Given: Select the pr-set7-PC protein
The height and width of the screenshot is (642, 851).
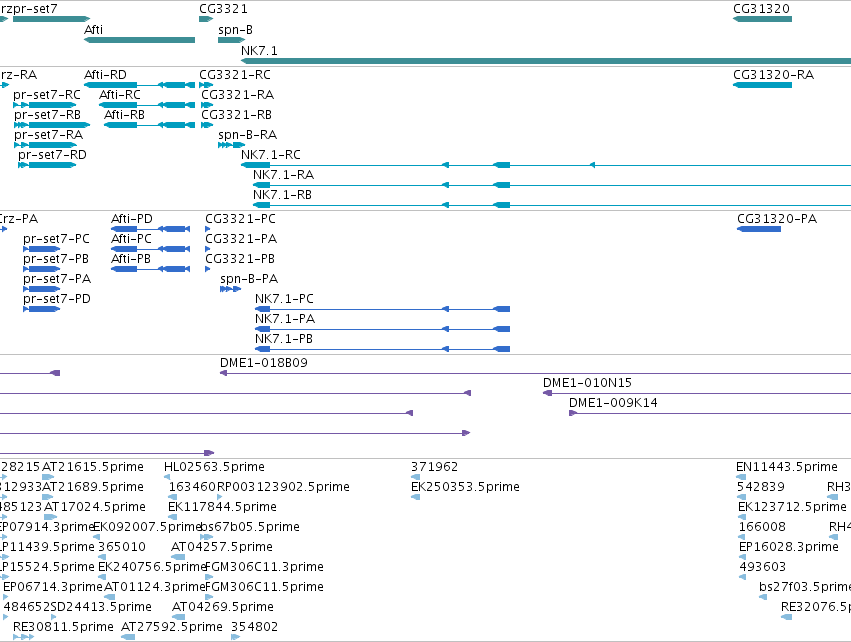Looking at the screenshot, I should [41, 249].
